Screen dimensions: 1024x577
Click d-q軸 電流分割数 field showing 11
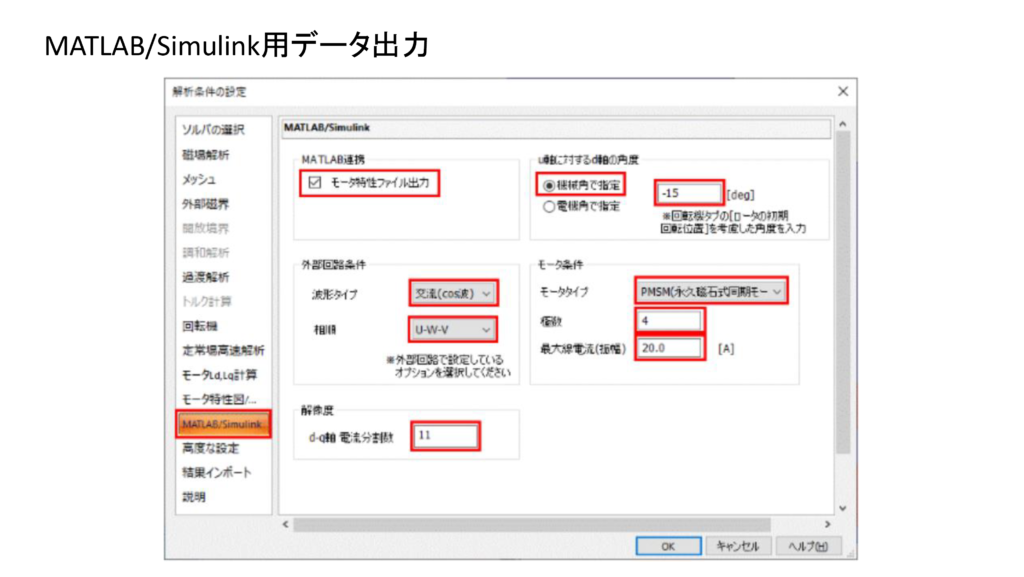click(446, 435)
